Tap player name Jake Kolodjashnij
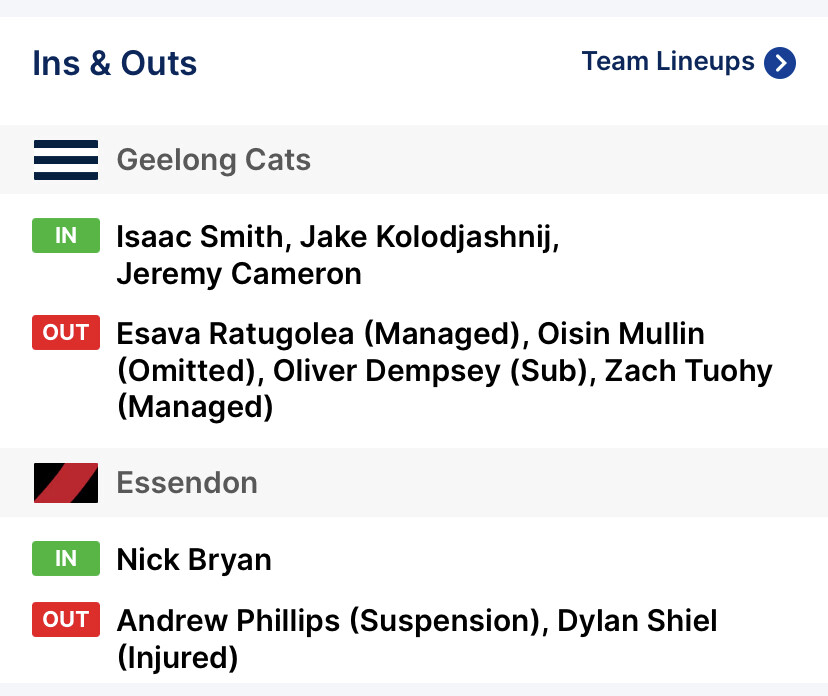The width and height of the screenshot is (828, 696). coord(428,237)
